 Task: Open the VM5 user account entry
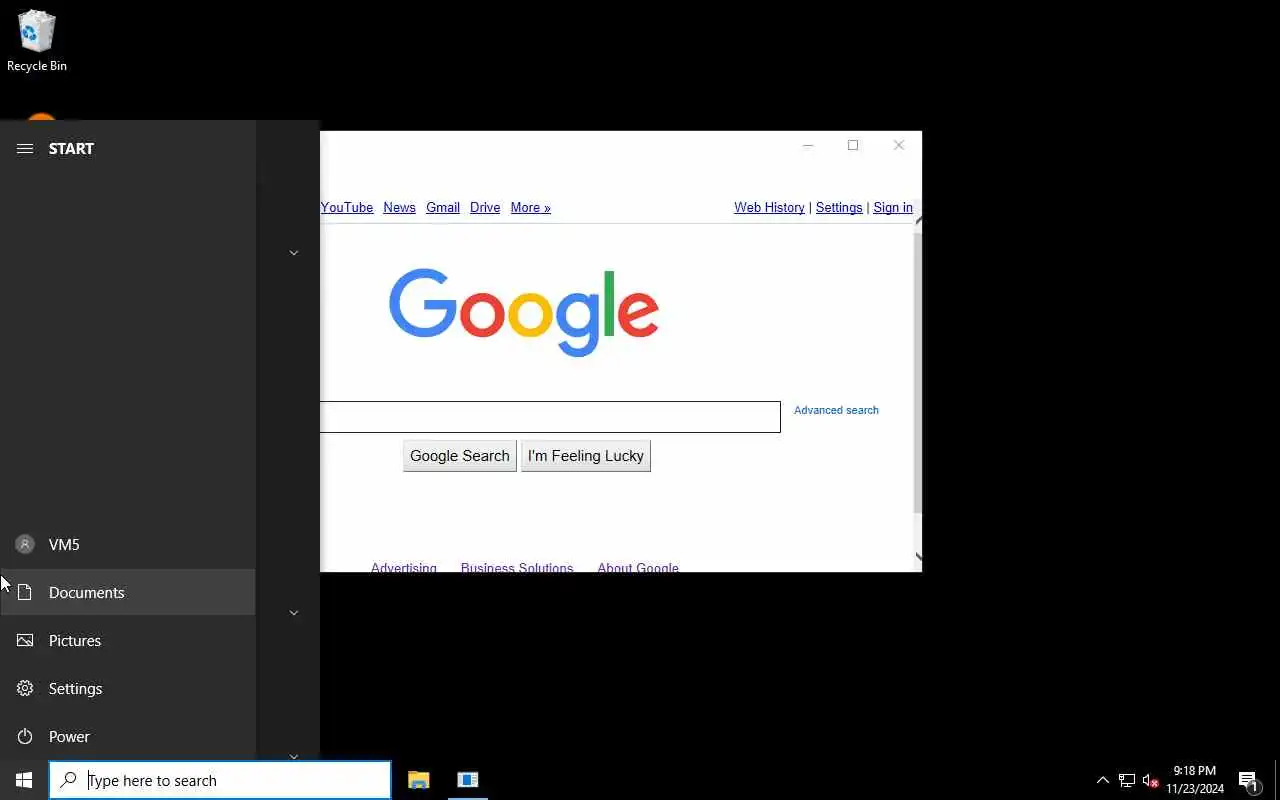[x=128, y=544]
